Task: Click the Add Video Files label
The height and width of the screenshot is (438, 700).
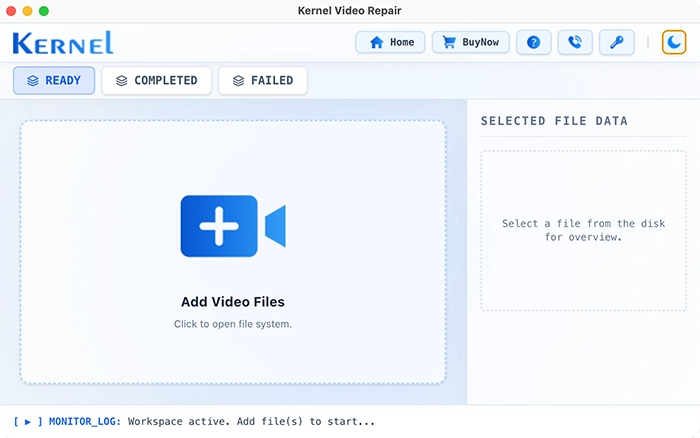Action: click(233, 302)
